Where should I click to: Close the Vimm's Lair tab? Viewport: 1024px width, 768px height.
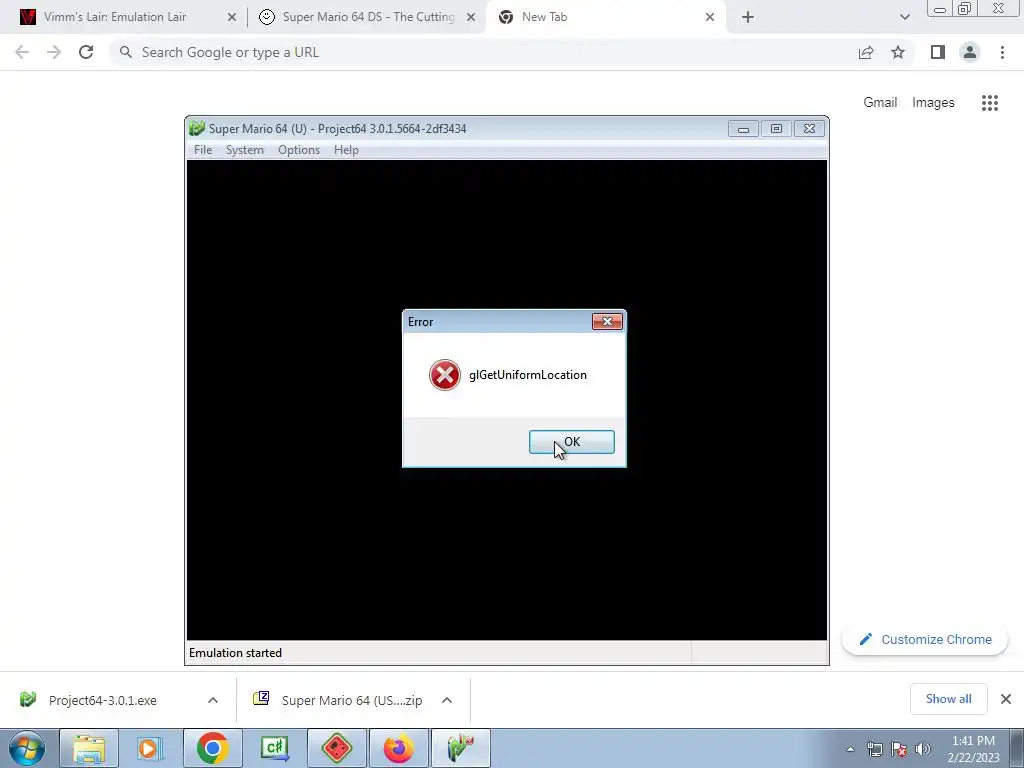232,18
